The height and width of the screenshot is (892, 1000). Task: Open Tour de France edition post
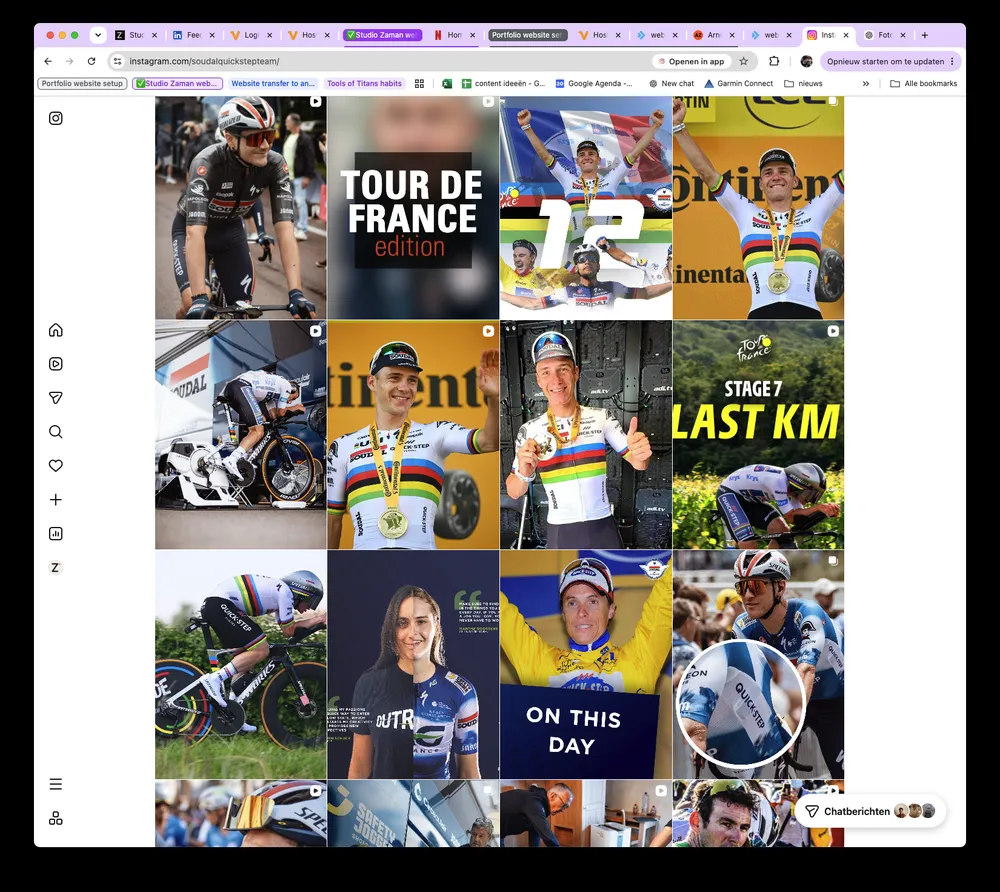(x=413, y=207)
